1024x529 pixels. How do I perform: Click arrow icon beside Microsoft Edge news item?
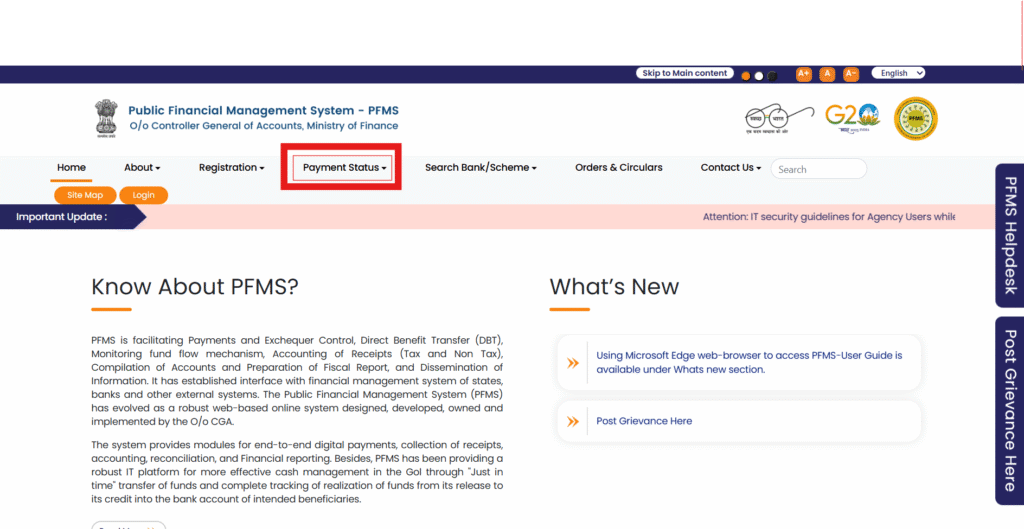tap(573, 363)
